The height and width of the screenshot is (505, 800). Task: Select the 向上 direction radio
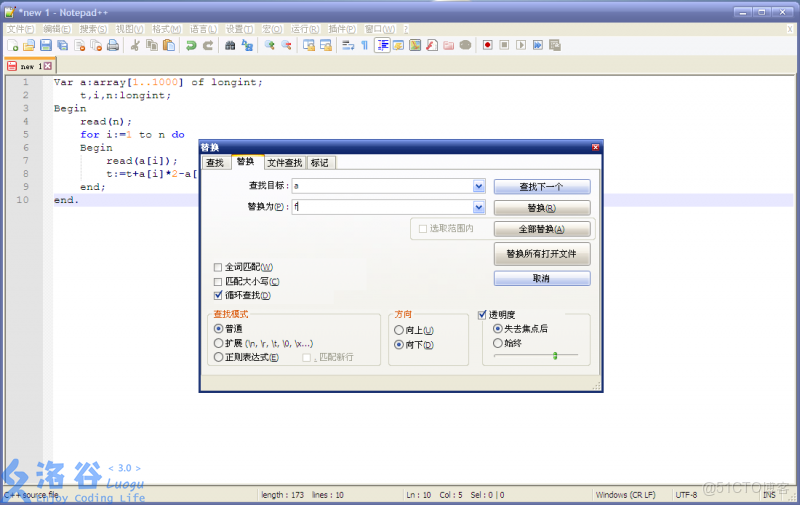click(x=399, y=331)
